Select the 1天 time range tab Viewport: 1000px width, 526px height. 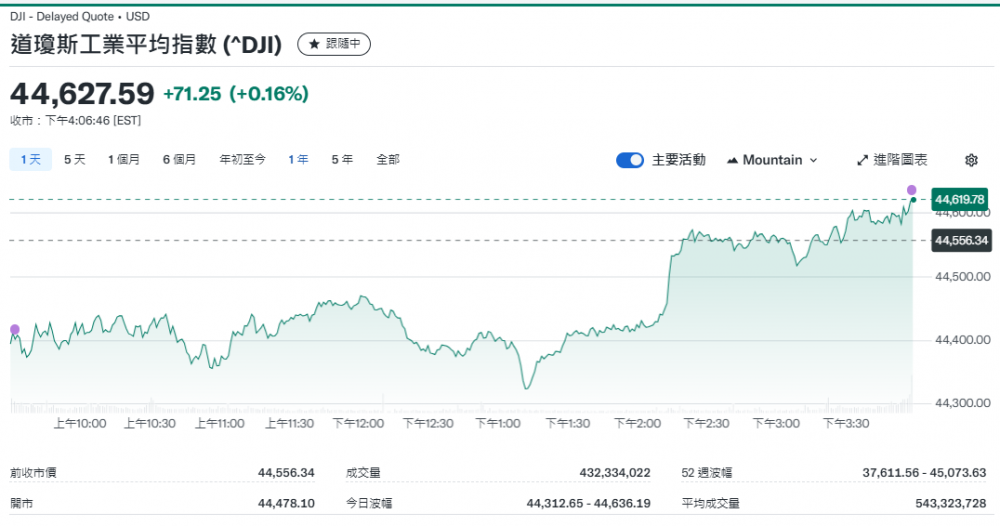coord(30,159)
